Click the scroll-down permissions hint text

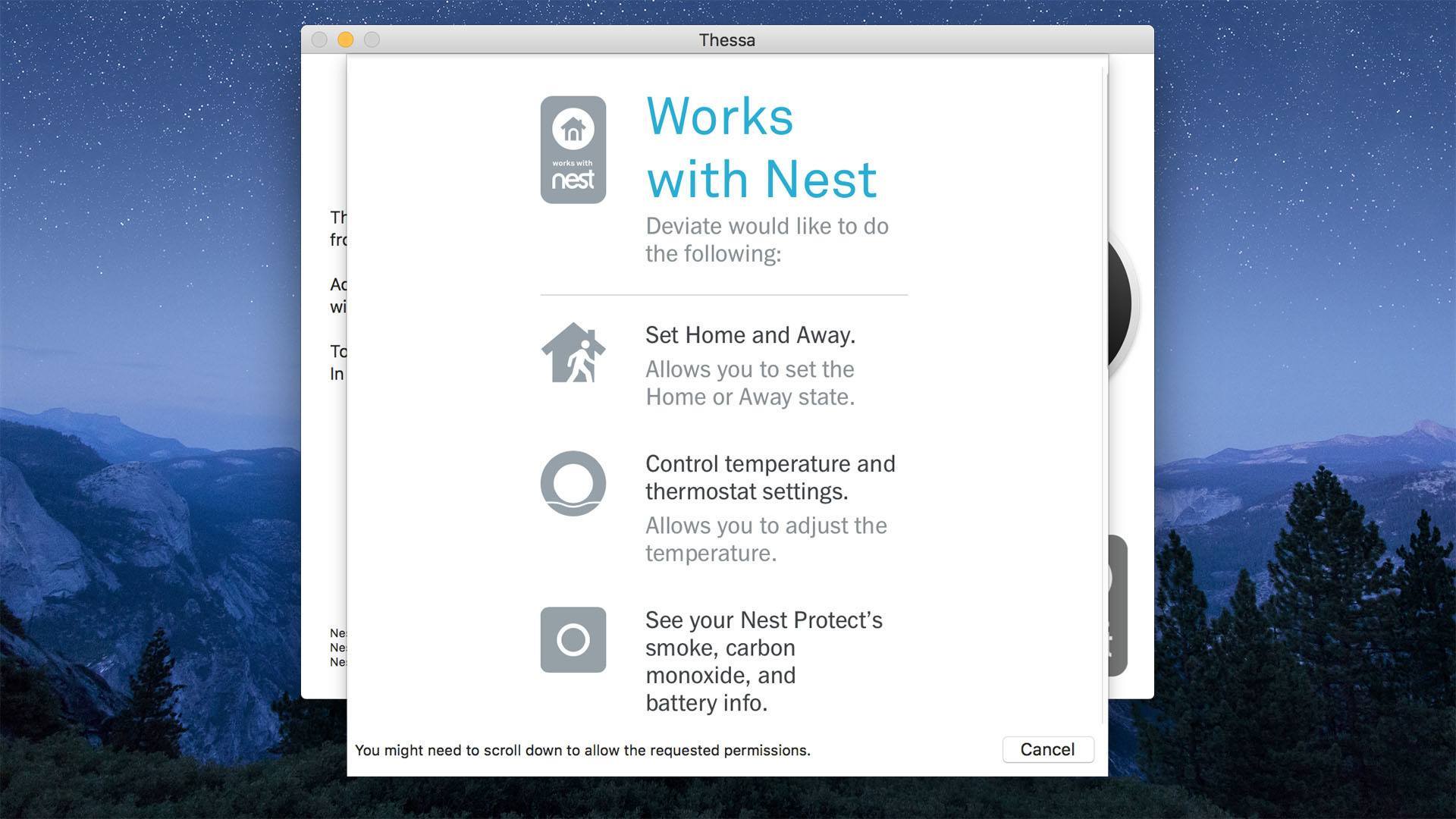582,750
